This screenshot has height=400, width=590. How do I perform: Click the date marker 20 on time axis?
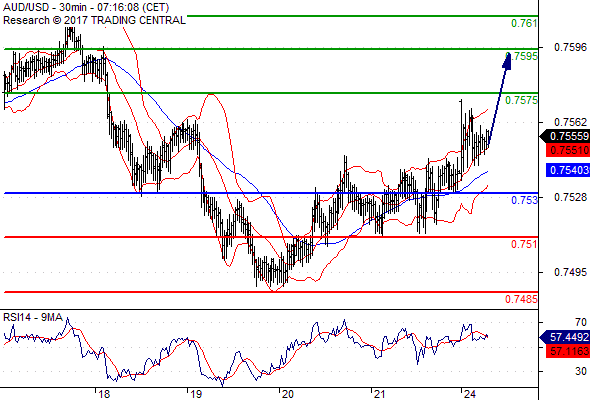click(287, 394)
